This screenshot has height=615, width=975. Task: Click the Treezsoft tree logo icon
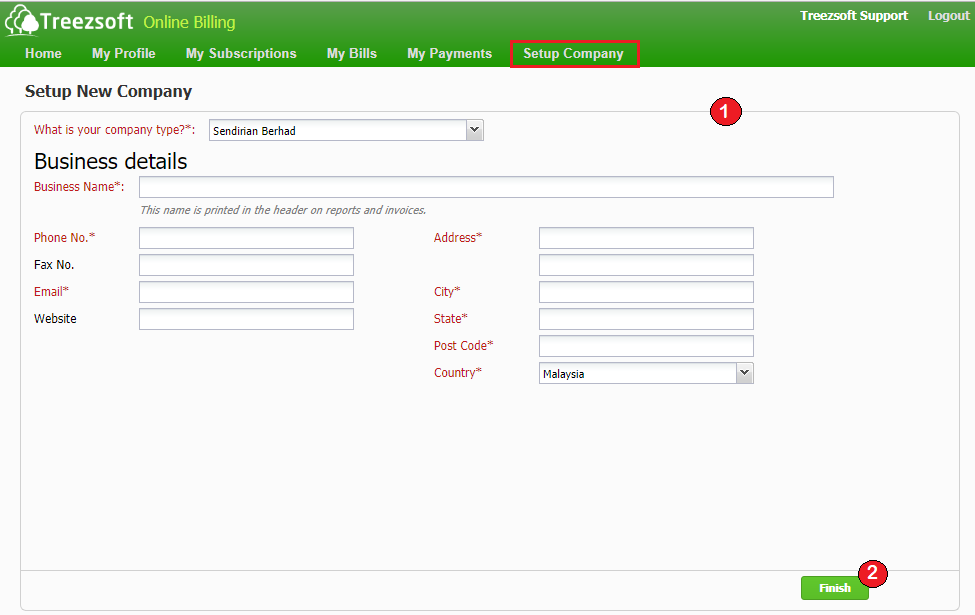pyautogui.click(x=22, y=21)
